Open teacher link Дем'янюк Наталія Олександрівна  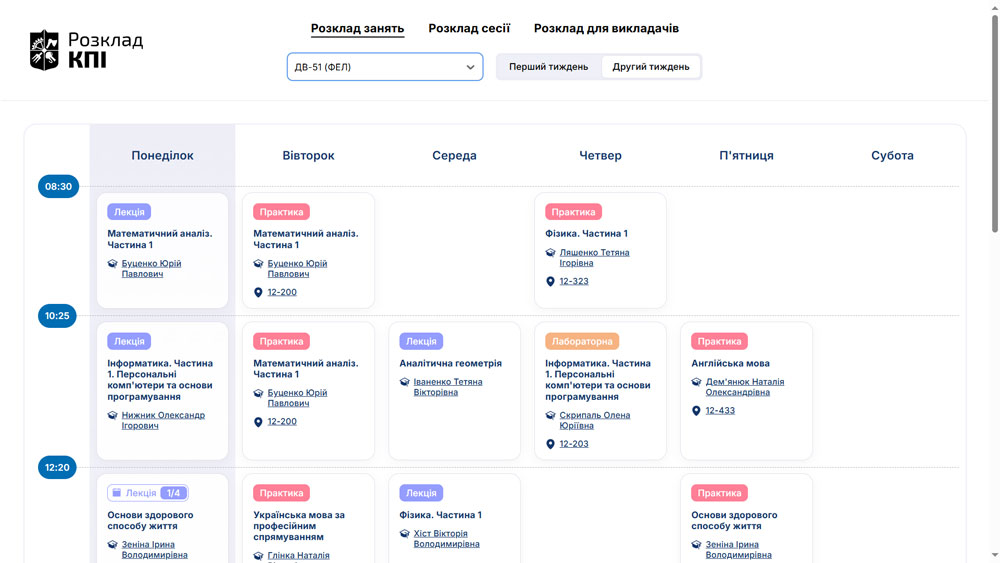(x=745, y=387)
